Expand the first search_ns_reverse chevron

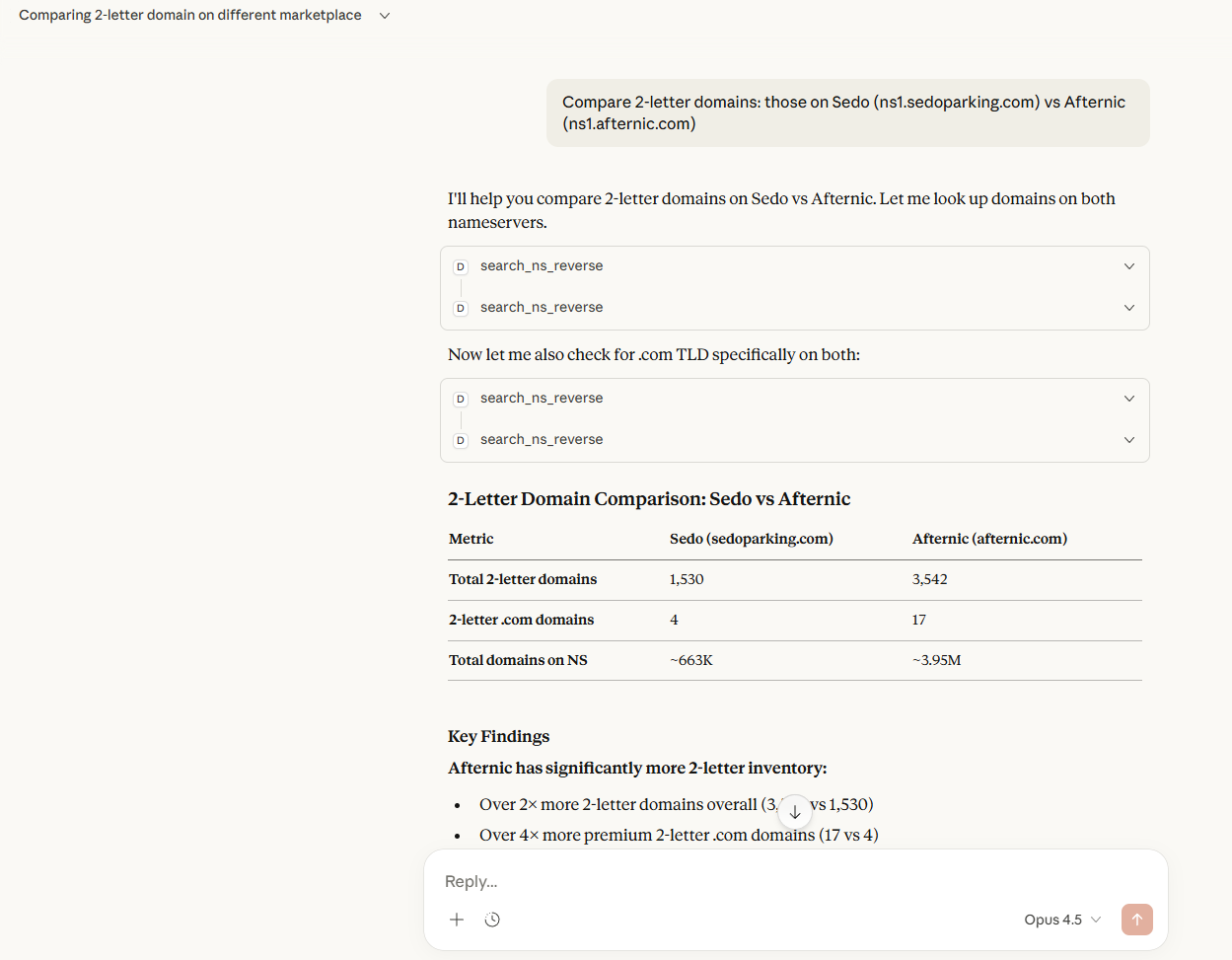pyautogui.click(x=1129, y=266)
